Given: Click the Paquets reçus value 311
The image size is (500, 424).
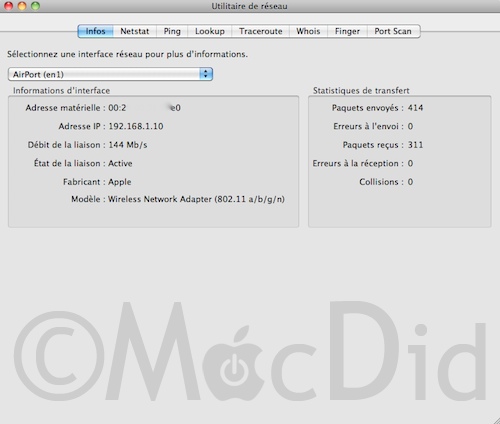Looking at the screenshot, I should point(415,145).
